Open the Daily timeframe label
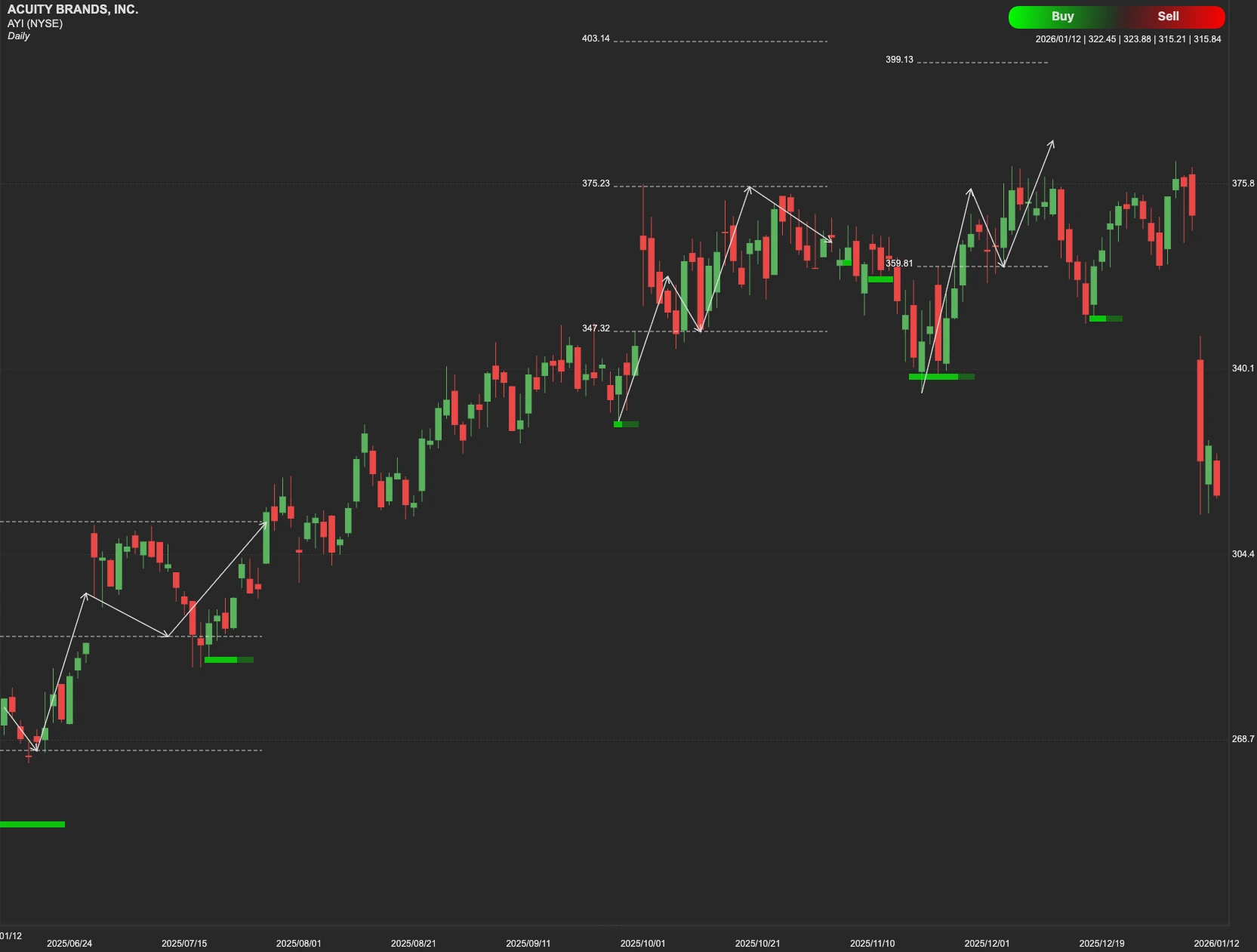1257x952 pixels. pyautogui.click(x=20, y=35)
